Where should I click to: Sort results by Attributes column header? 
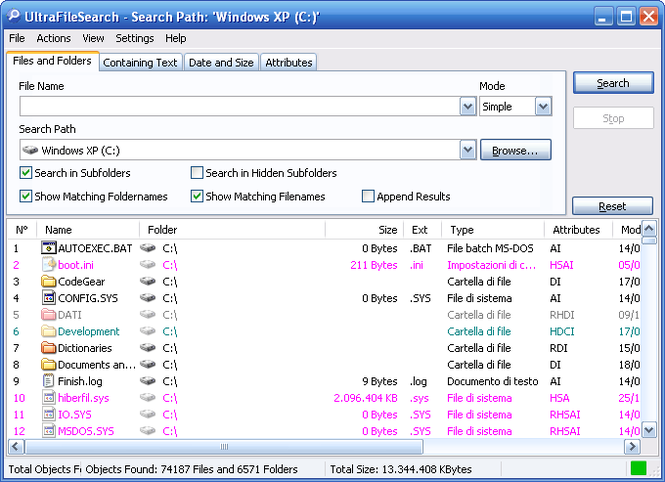(578, 230)
